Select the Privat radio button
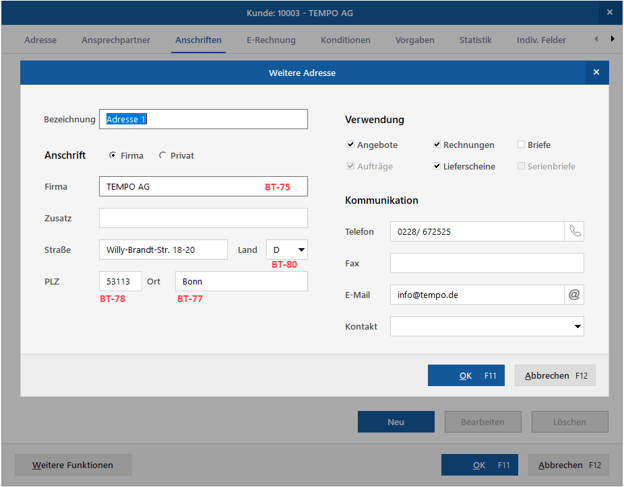The image size is (624, 487). (x=163, y=156)
